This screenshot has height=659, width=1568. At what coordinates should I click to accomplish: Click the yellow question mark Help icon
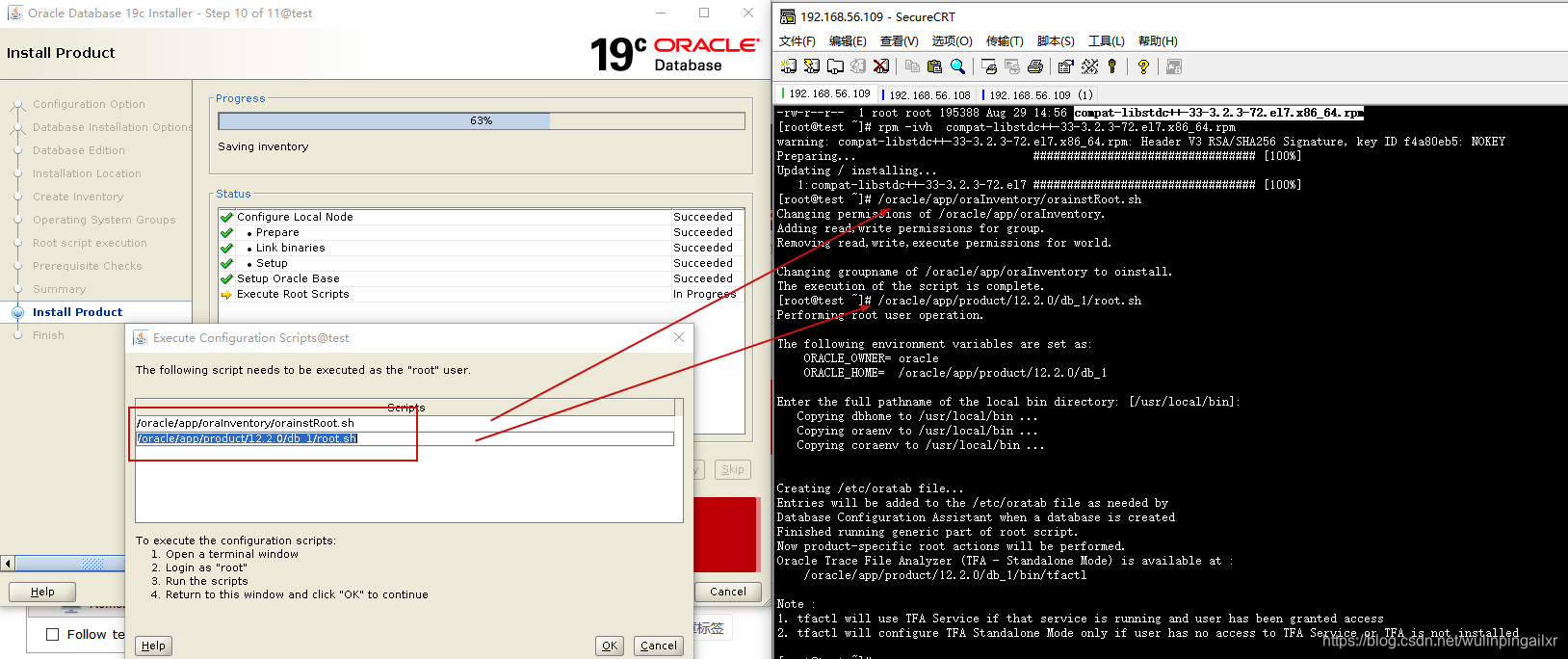[1143, 66]
